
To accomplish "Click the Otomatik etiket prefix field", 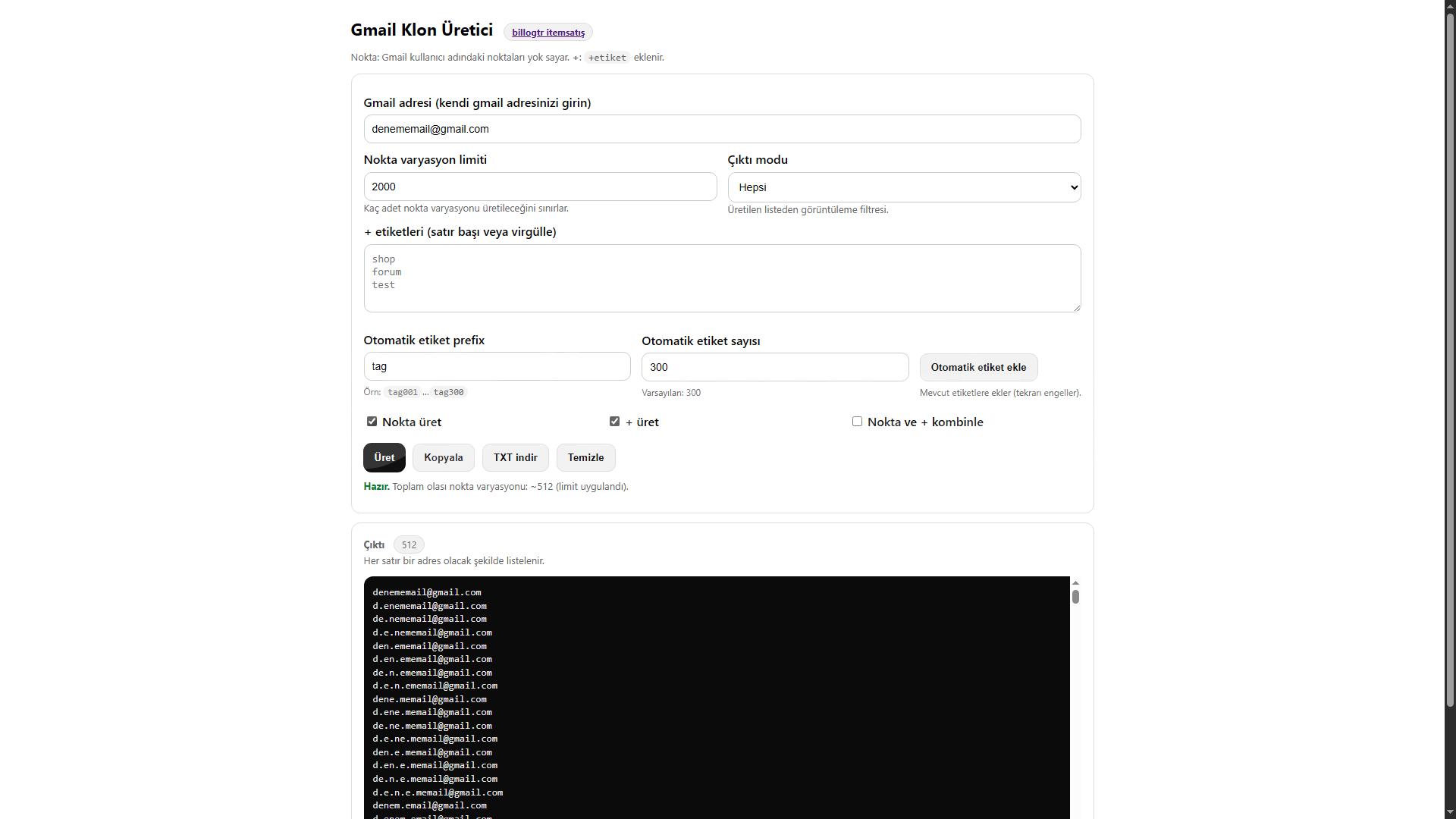I will point(497,366).
